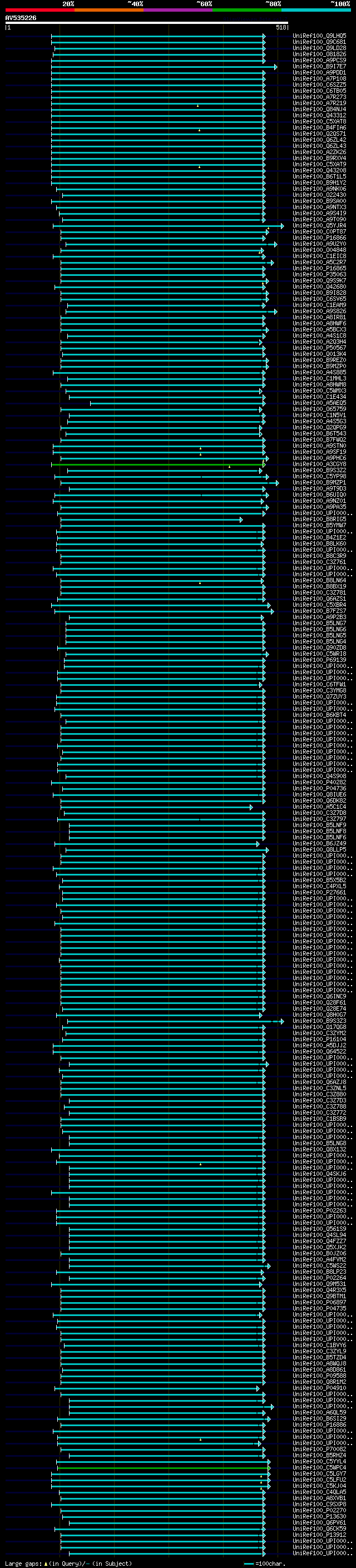Screen dimensions: 356x1568
Task: Open hit UniRef100_Q9LHQ5
Action: [x=319, y=36]
